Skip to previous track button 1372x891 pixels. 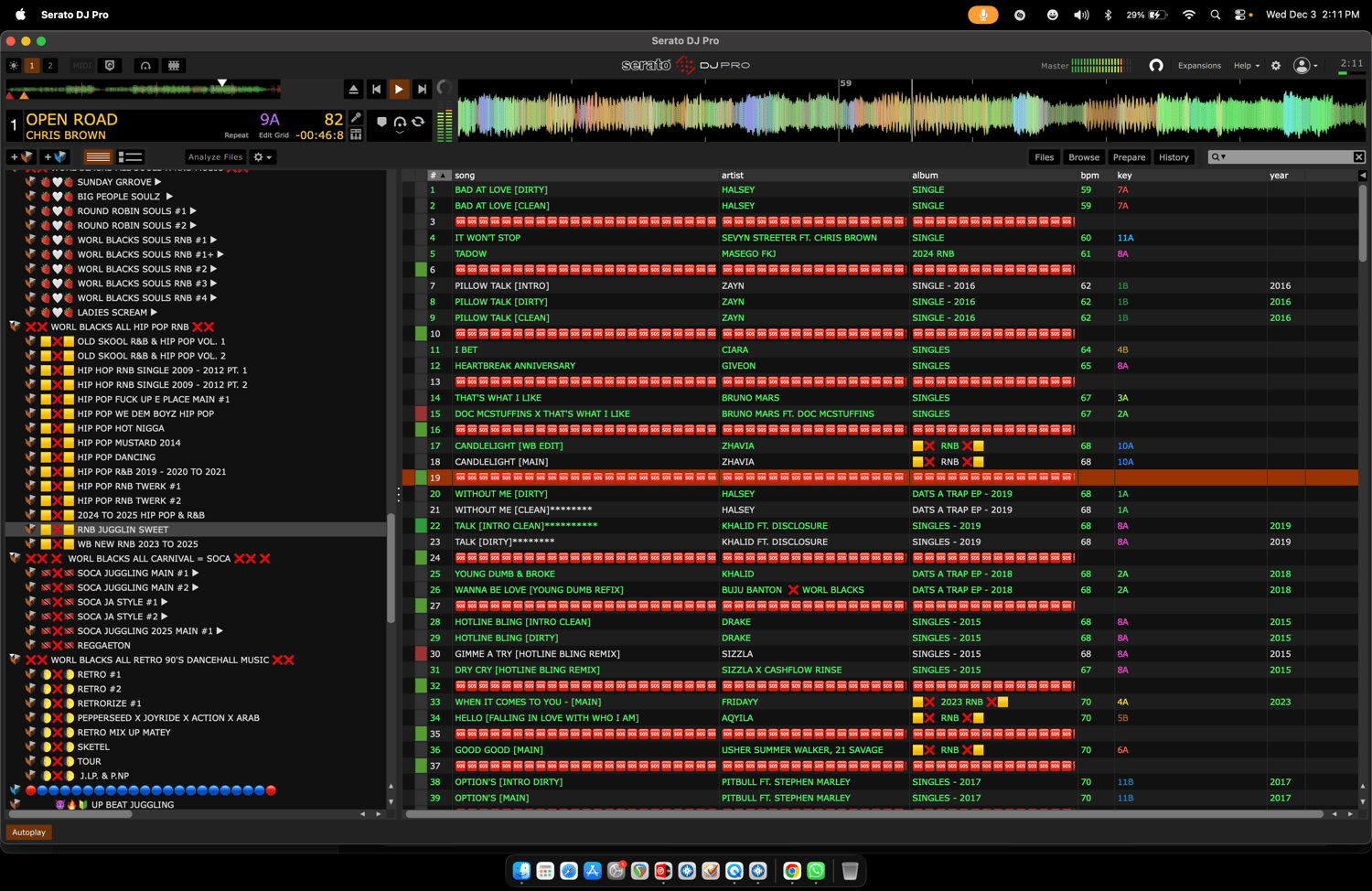pyautogui.click(x=376, y=89)
